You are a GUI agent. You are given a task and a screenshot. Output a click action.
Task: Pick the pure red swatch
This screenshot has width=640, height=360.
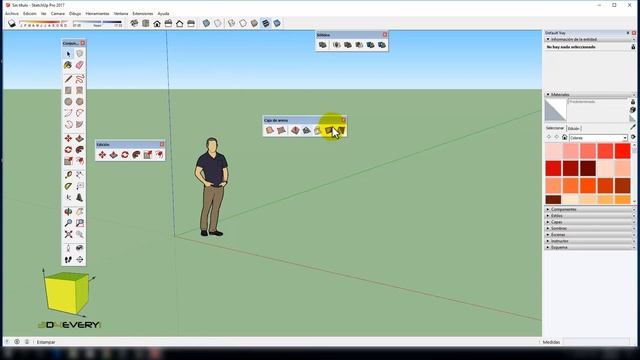click(x=622, y=151)
